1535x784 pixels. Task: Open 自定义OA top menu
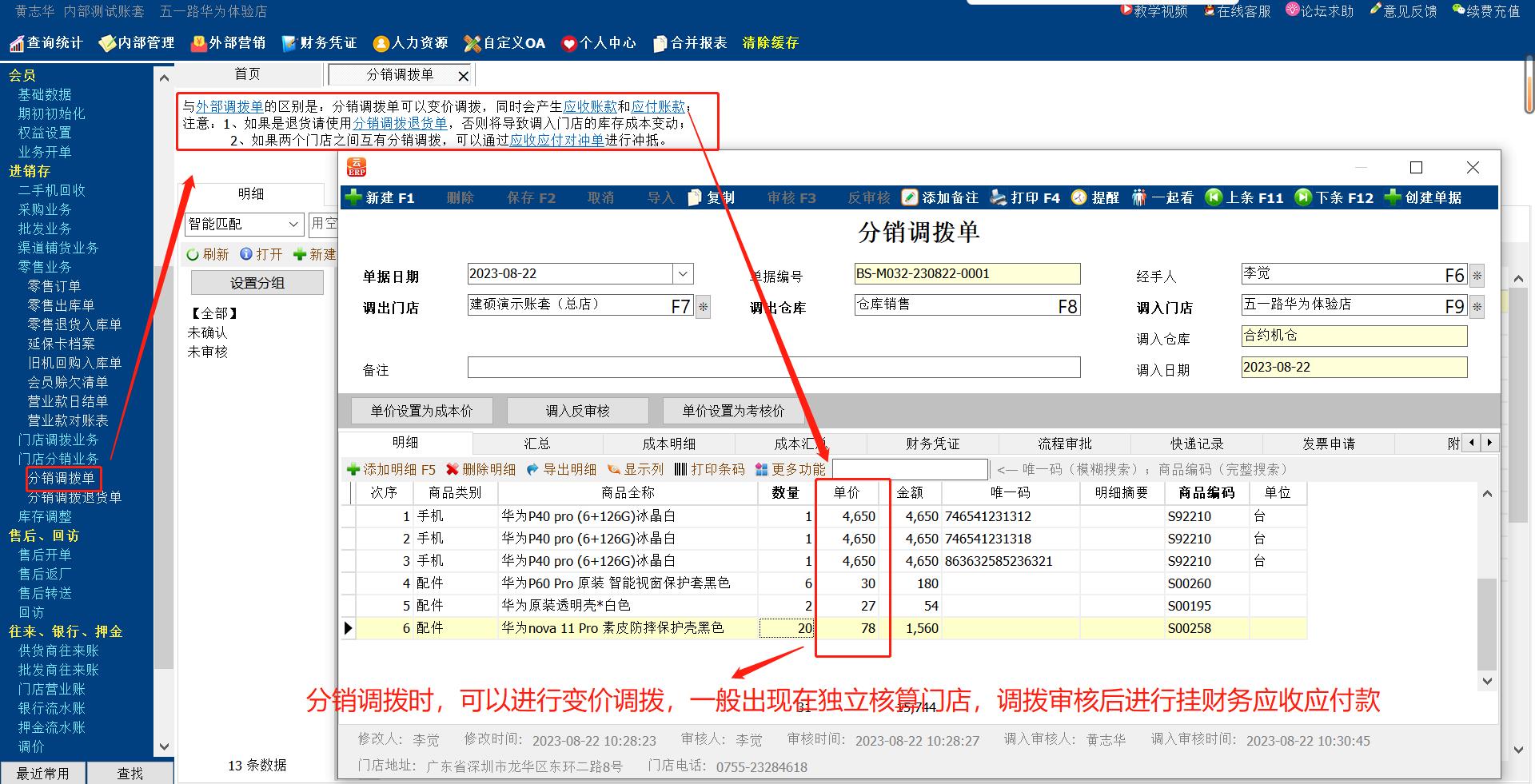click(505, 43)
